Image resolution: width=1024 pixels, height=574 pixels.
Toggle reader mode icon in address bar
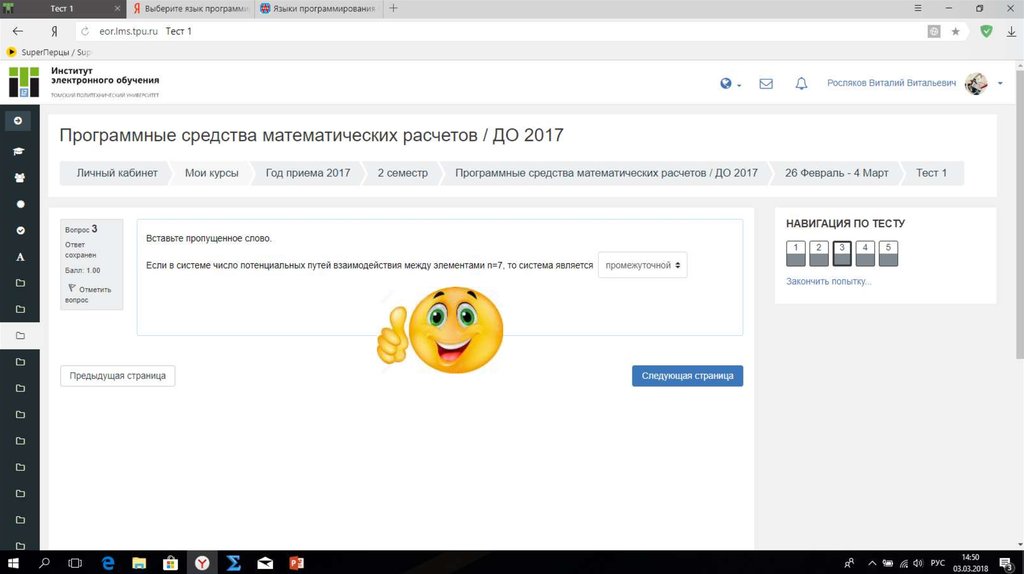[934, 31]
